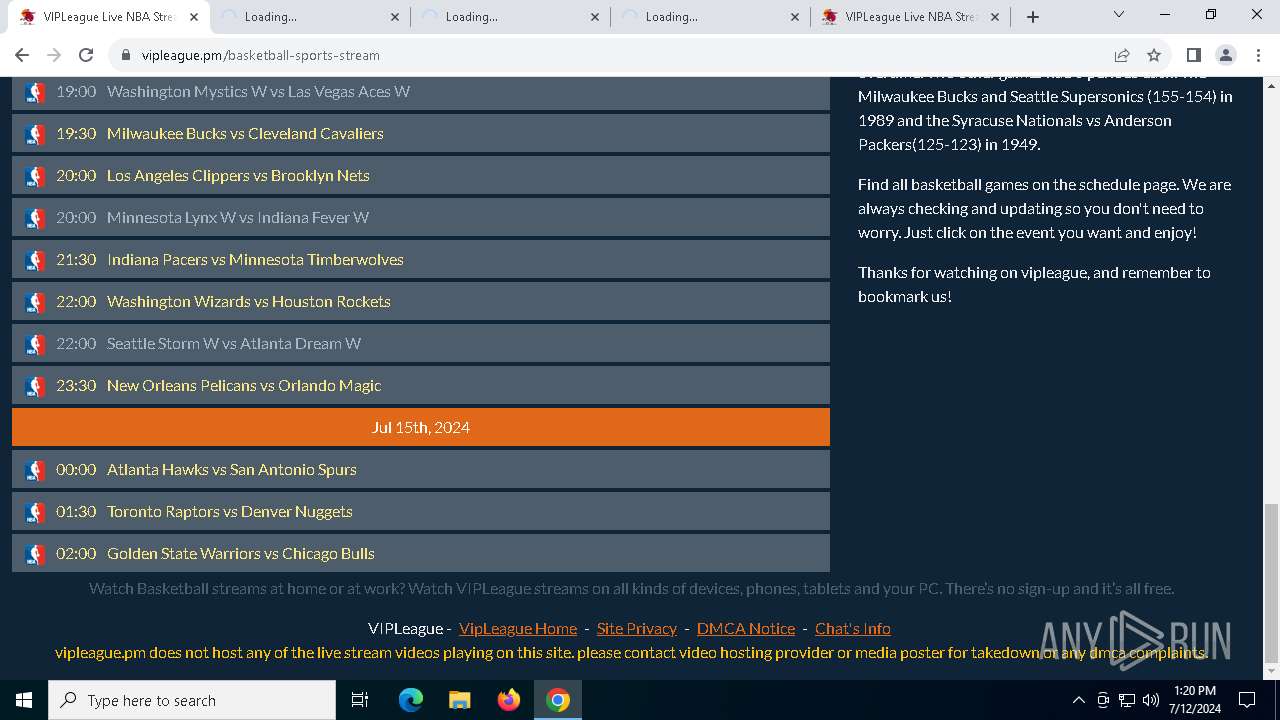Open network status icon in system tray
This screenshot has width=1280, height=720.
click(x=1127, y=700)
